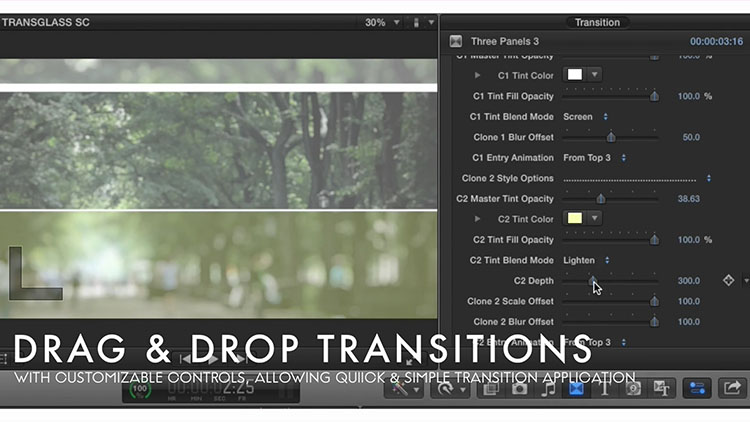Click the TRANSGLASS SC viewer title
Image resolution: width=750 pixels, height=422 pixels.
45,22
